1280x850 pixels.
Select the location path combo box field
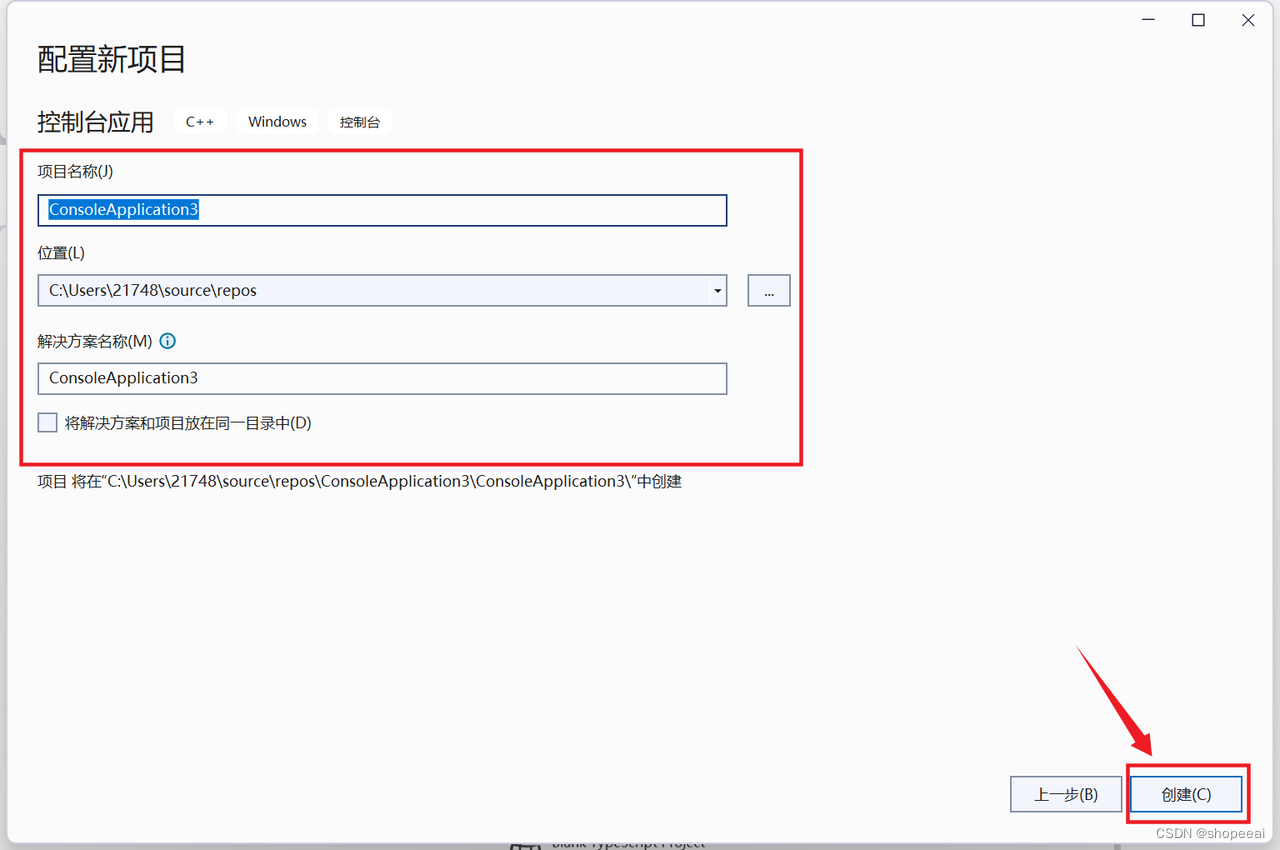382,291
